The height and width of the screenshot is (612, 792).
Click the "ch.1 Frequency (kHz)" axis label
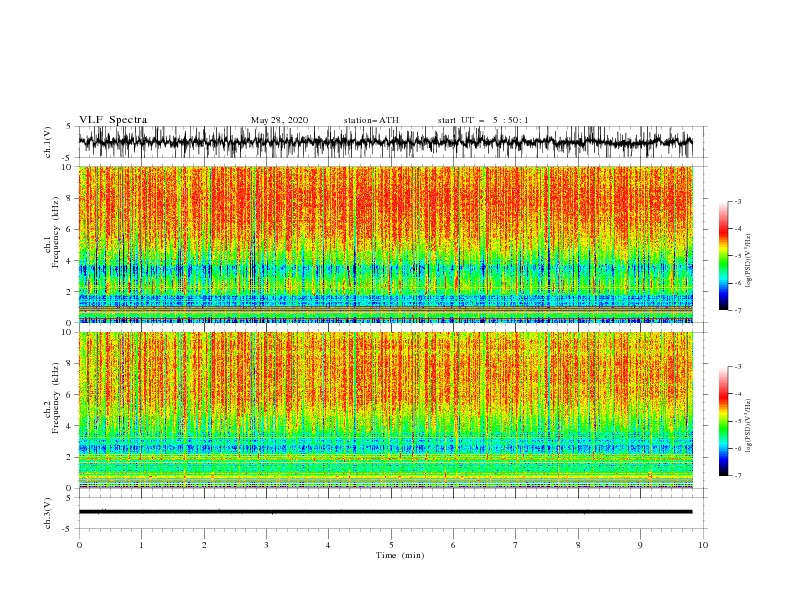pyautogui.click(x=52, y=232)
